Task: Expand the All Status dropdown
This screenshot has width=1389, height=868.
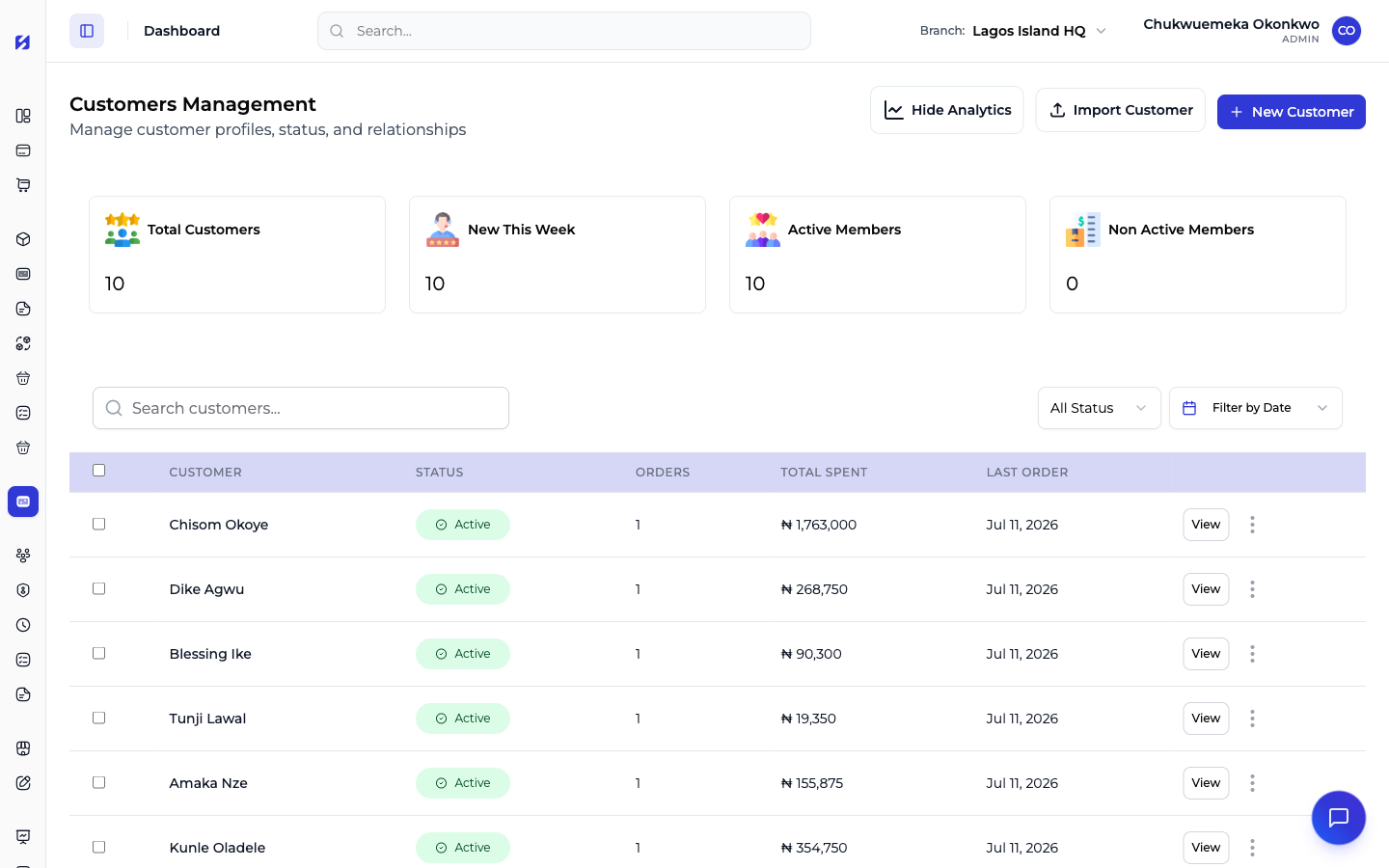Action: click(1099, 408)
